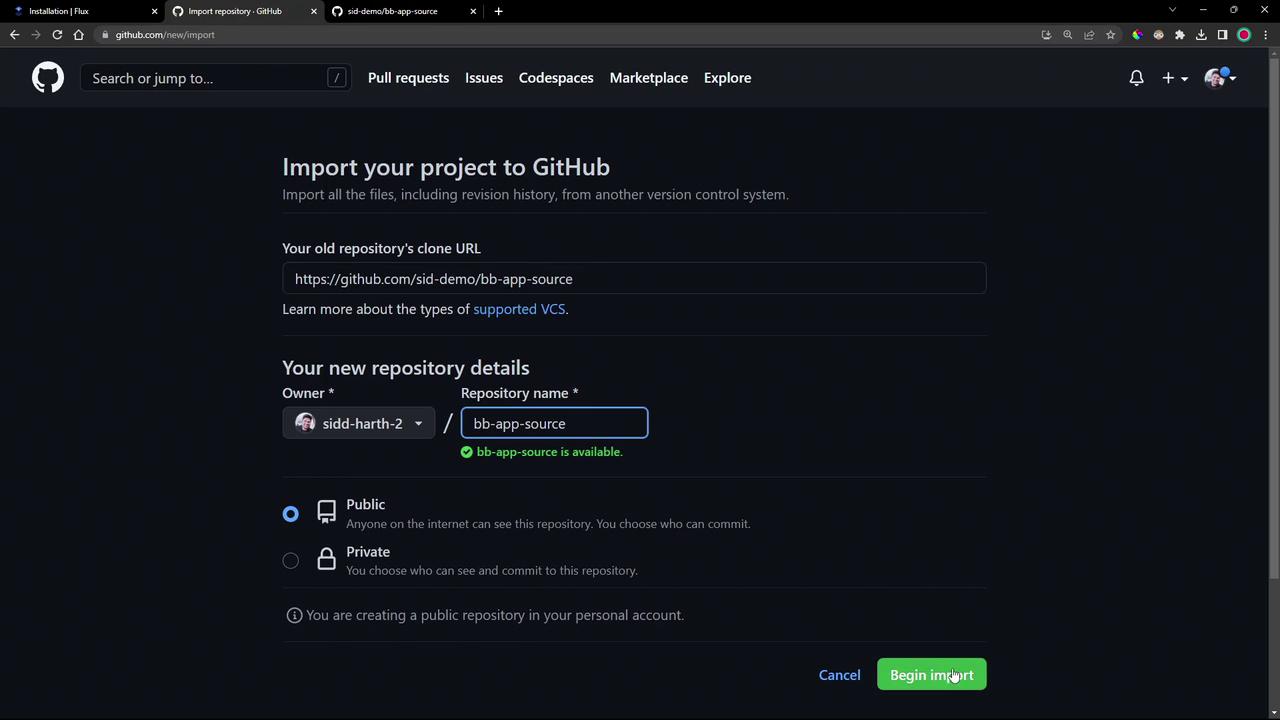
Task: Open the browser downloads icon
Action: pos(1201,35)
